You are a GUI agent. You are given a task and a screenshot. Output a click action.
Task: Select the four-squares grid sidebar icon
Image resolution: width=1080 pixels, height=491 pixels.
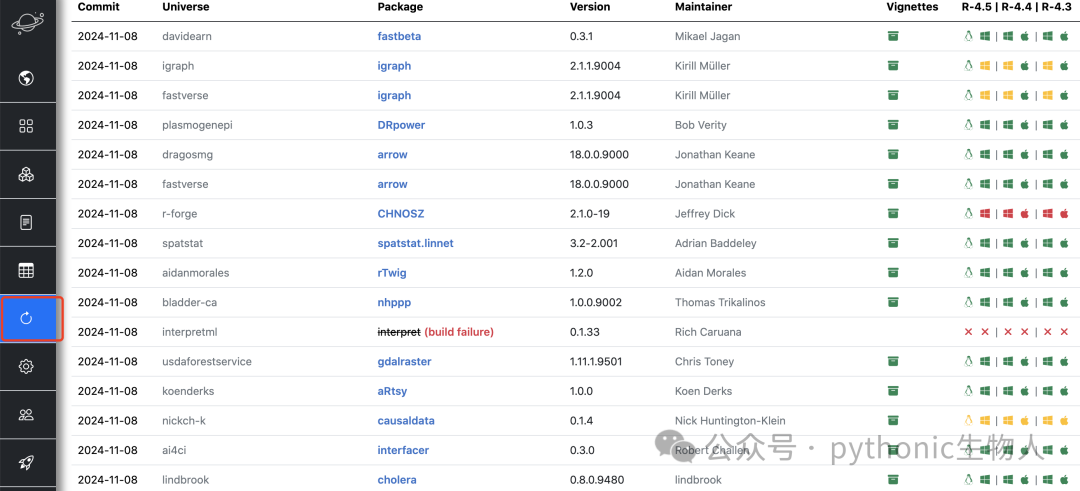26,126
